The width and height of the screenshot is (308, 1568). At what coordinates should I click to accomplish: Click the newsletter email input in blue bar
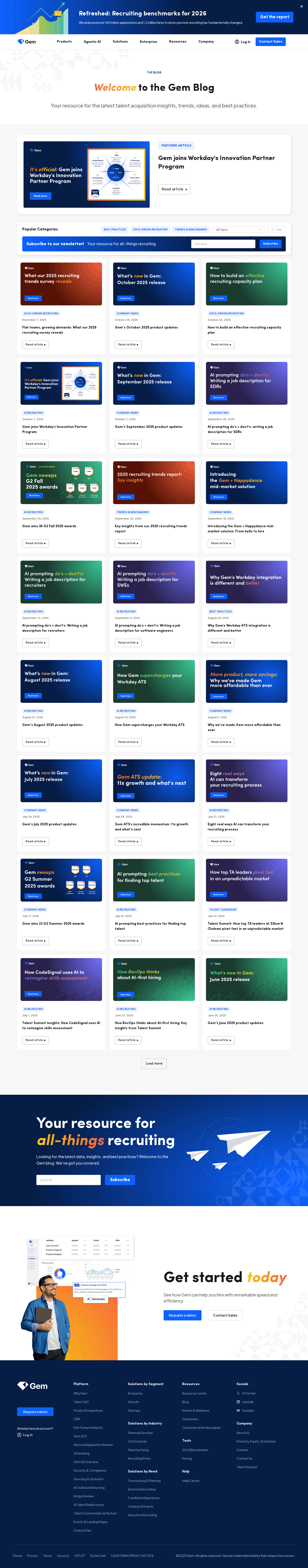[223, 243]
